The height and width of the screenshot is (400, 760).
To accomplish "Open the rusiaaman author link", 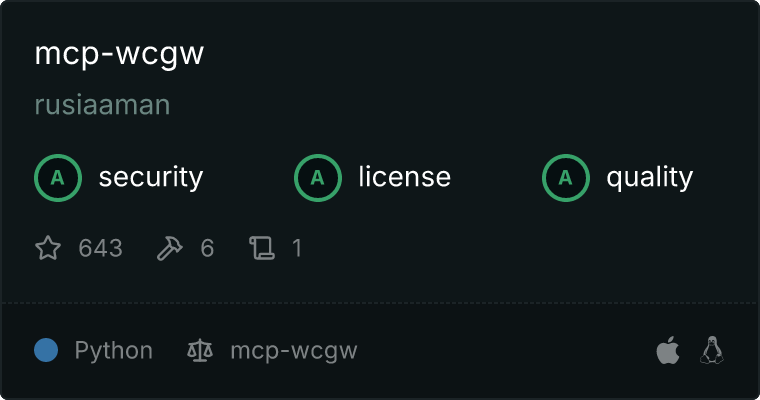I will pyautogui.click(x=102, y=105).
